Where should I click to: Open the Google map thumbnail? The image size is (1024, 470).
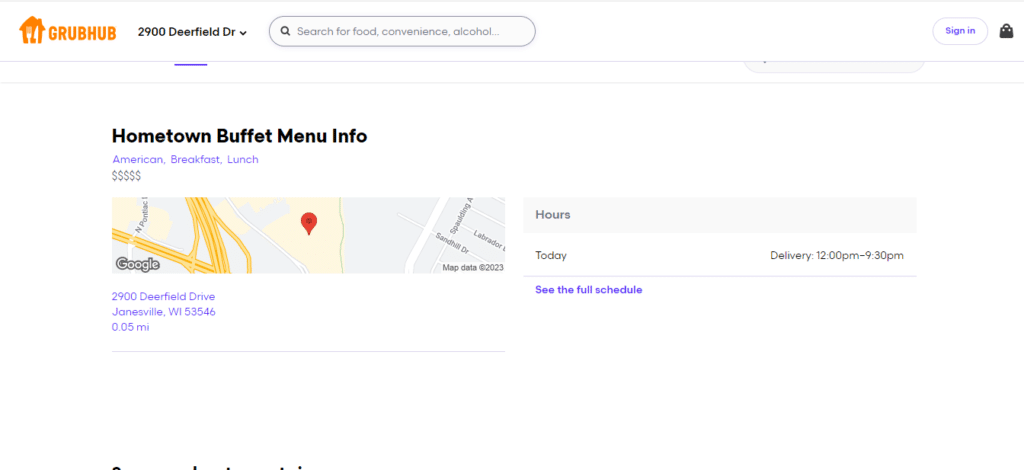(308, 235)
